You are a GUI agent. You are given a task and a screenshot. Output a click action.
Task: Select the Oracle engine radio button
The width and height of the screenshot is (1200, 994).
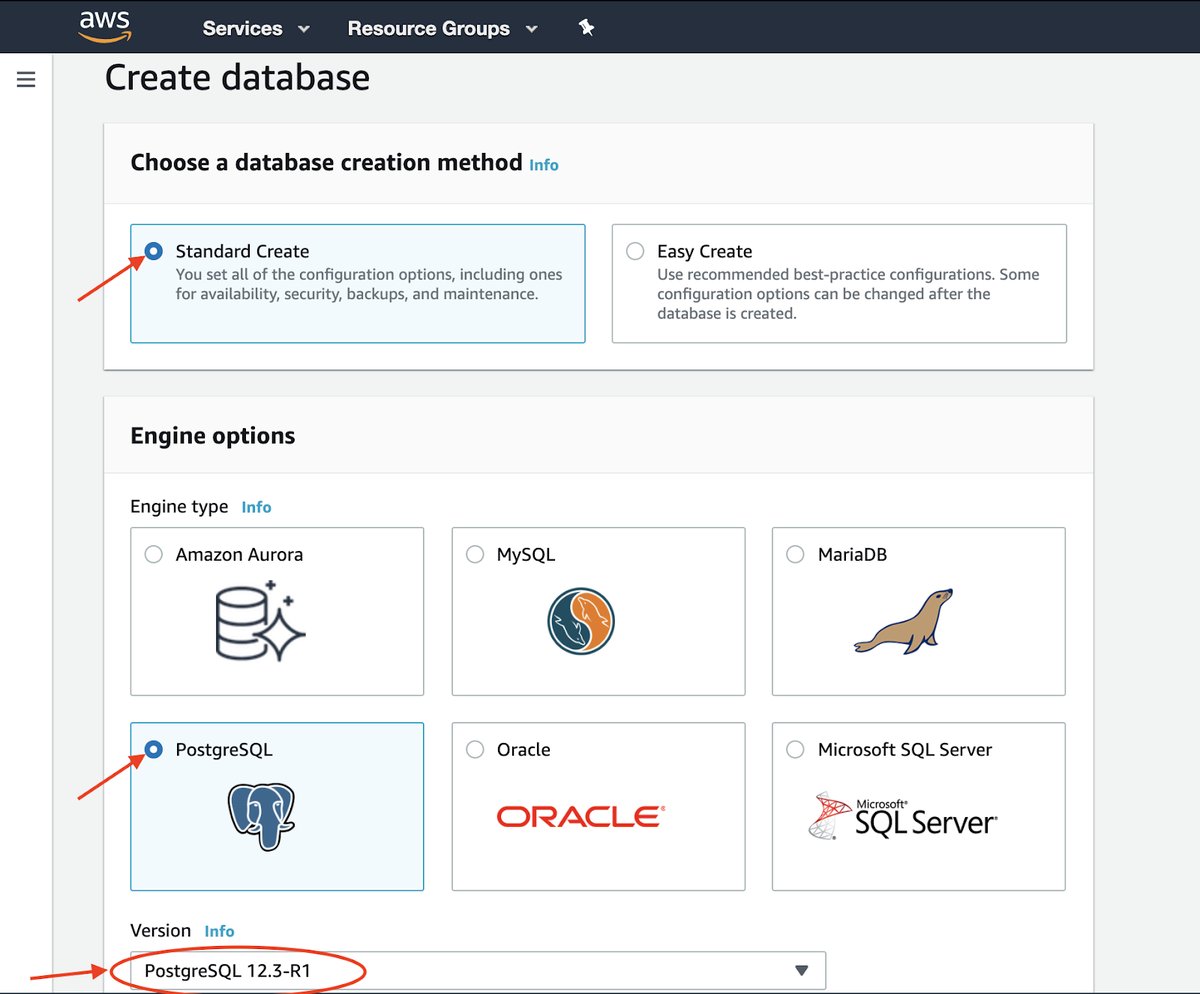pyautogui.click(x=475, y=749)
